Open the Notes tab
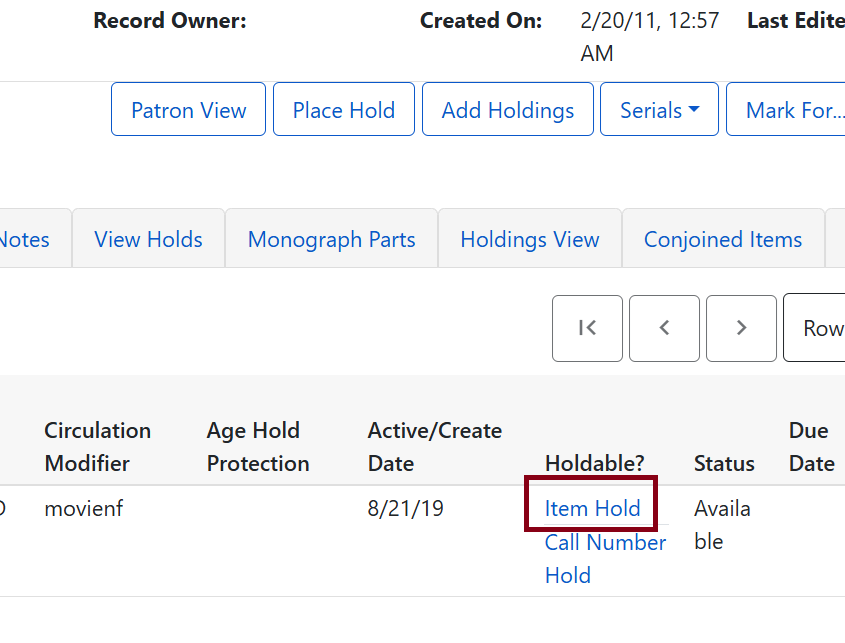Viewport: 845px width, 643px height. [x=25, y=239]
